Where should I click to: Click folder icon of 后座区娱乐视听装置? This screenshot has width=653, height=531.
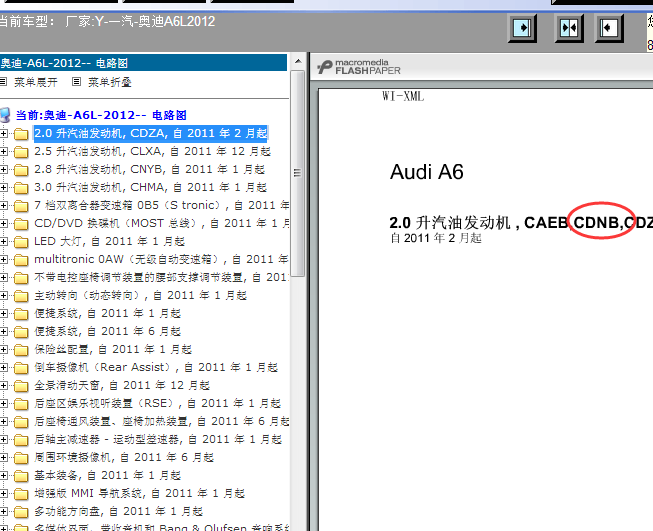coord(21,404)
